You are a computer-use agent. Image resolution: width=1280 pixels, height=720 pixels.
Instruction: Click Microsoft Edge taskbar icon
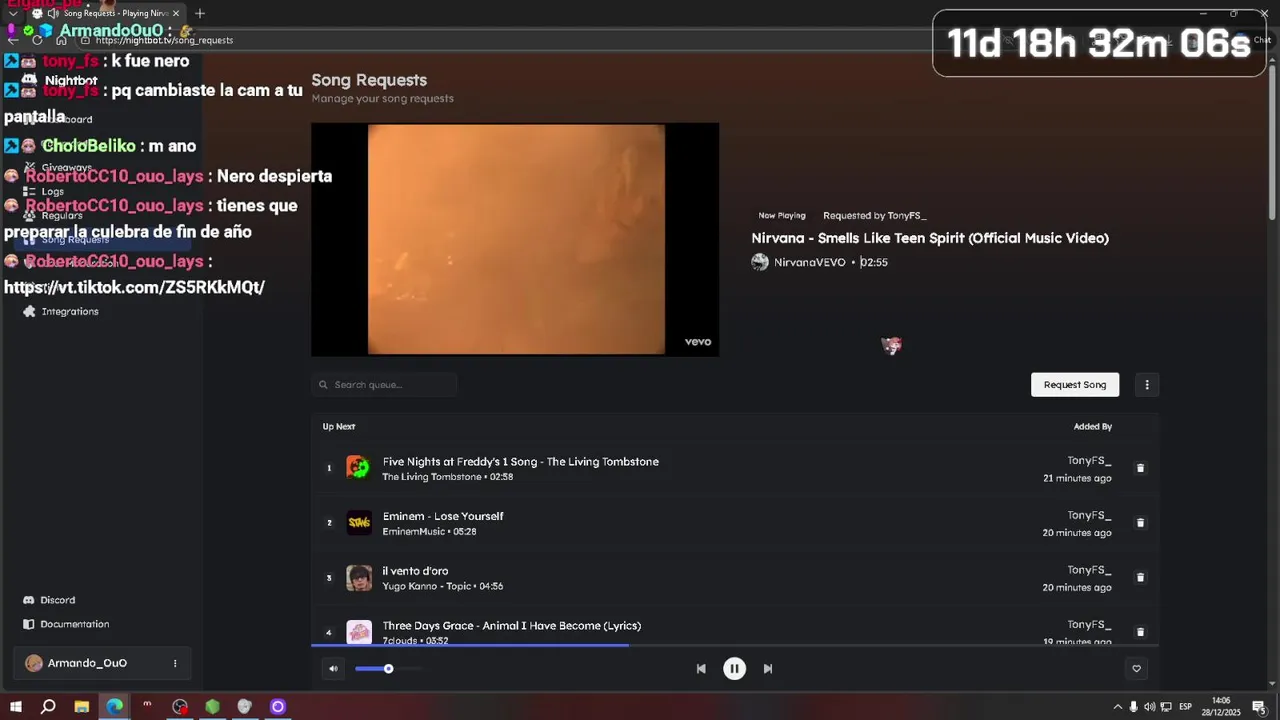tap(115, 707)
